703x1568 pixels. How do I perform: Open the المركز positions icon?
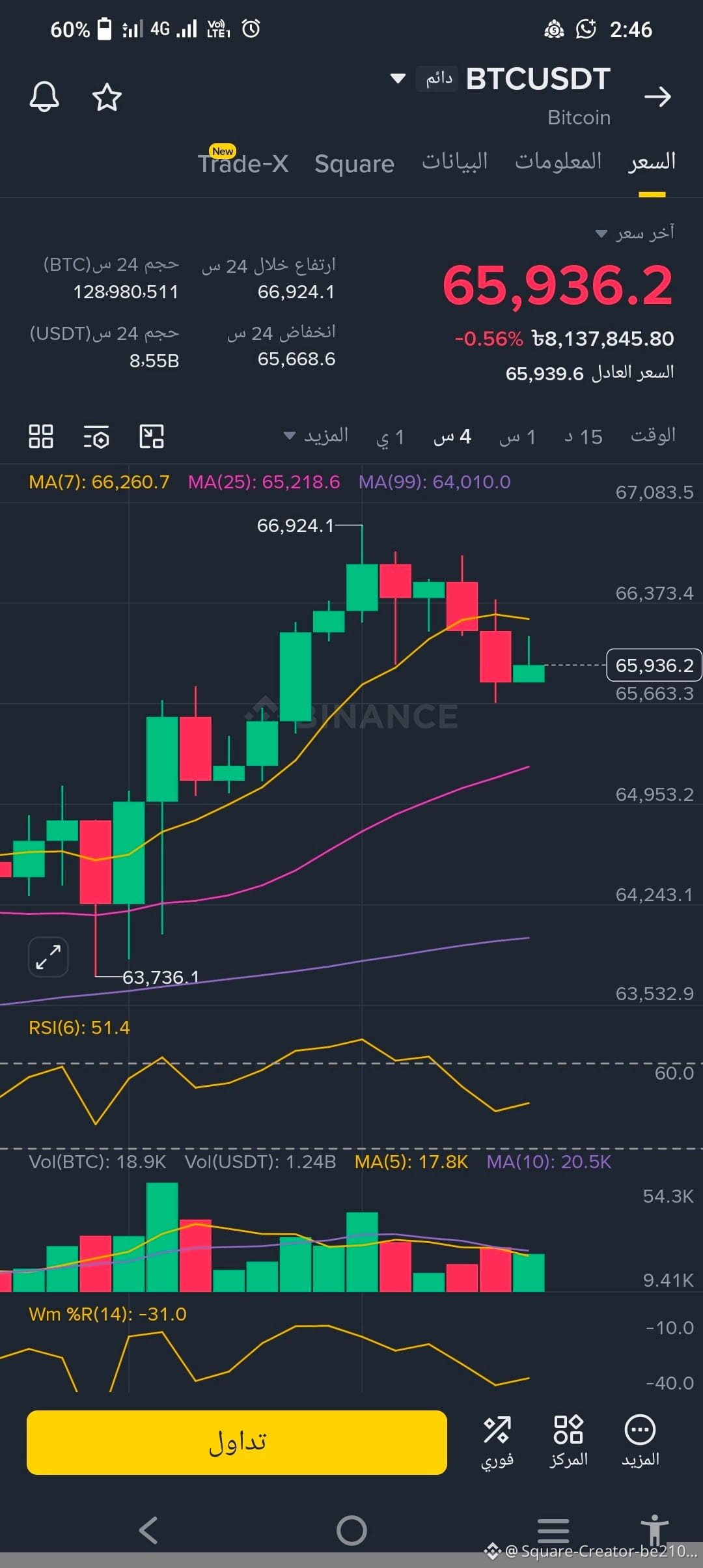(568, 1442)
